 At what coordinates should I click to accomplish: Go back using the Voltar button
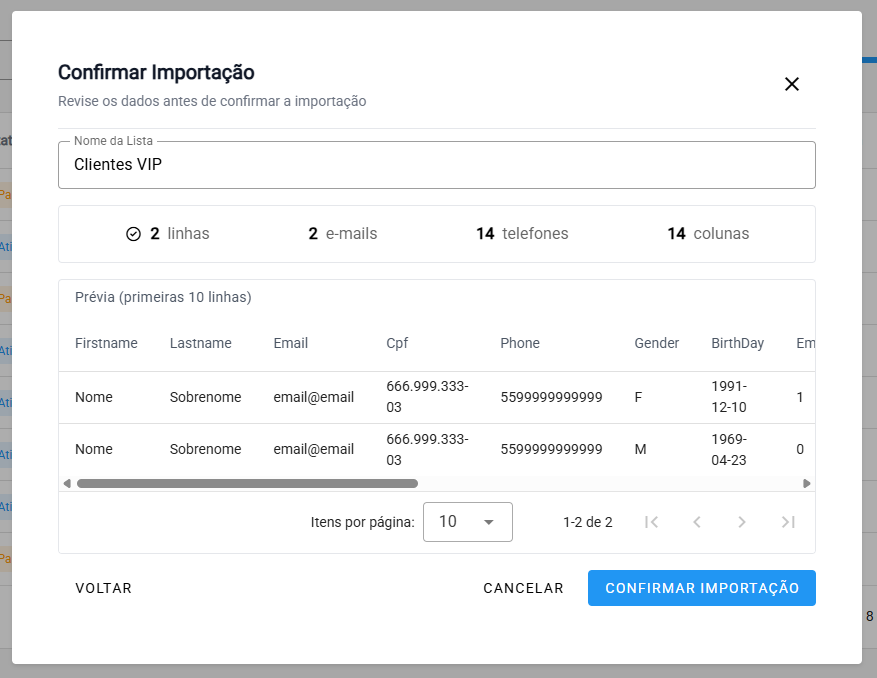click(x=104, y=588)
